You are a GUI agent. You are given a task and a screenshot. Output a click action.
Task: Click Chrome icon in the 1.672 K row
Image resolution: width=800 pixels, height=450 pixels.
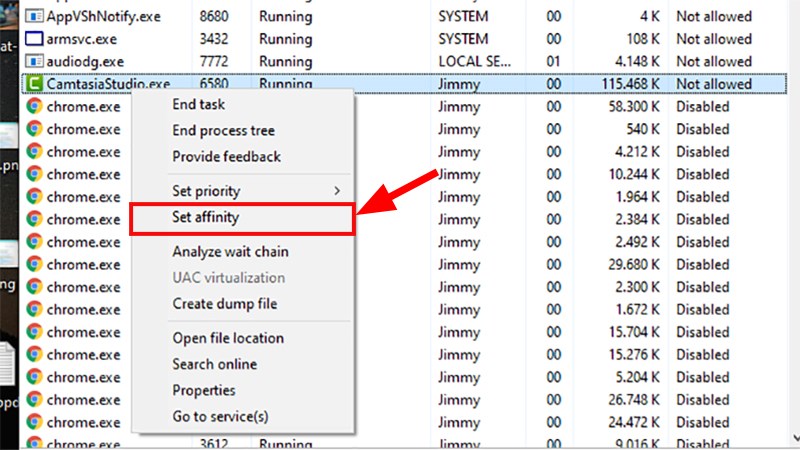click(34, 309)
